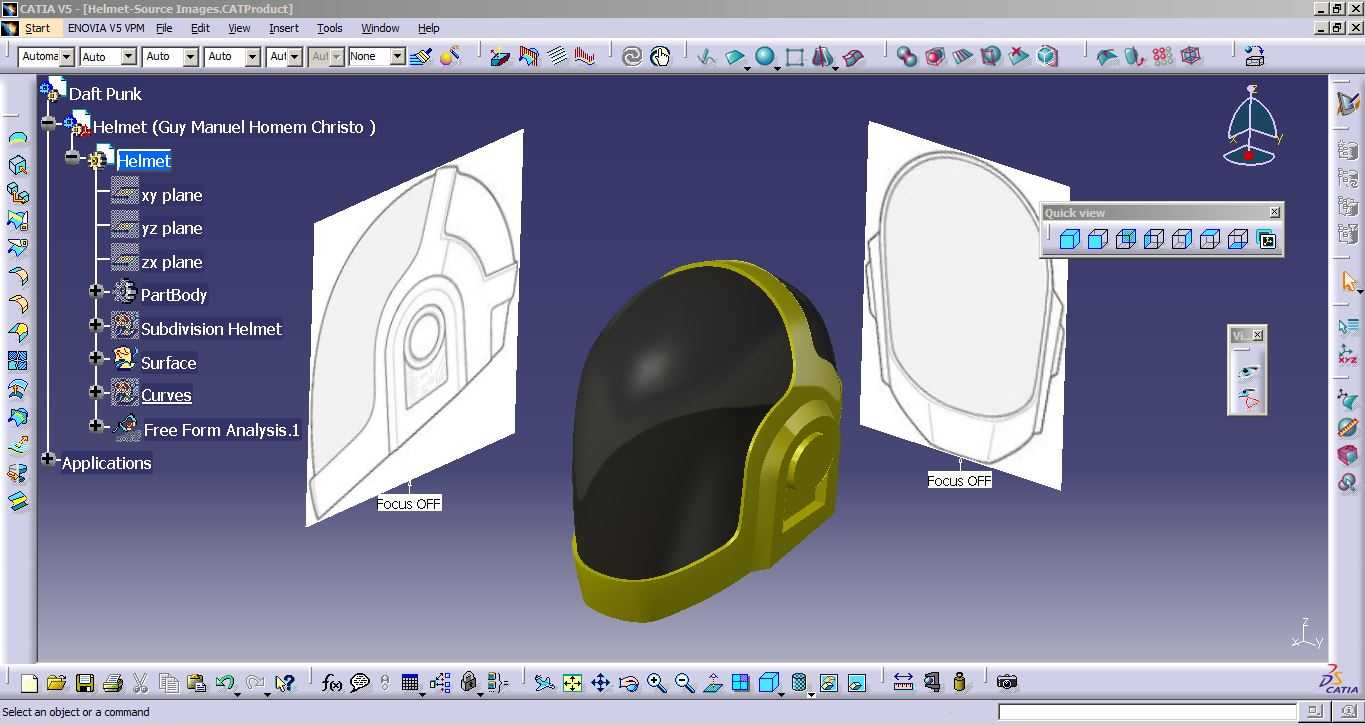Toggle the hand manipulation mode icon
This screenshot has width=1365, height=725.
click(660, 57)
